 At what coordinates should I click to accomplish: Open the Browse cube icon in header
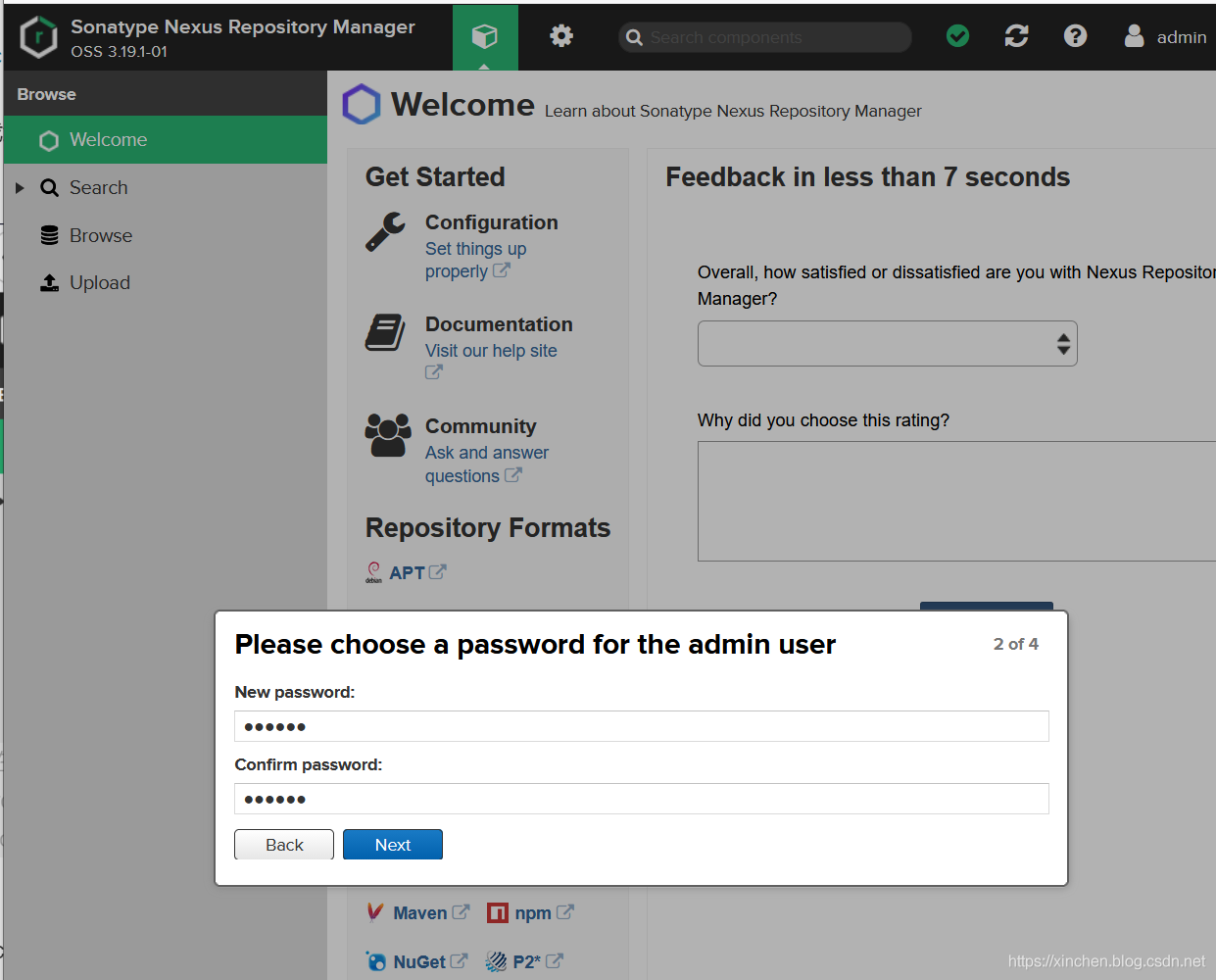click(x=485, y=36)
